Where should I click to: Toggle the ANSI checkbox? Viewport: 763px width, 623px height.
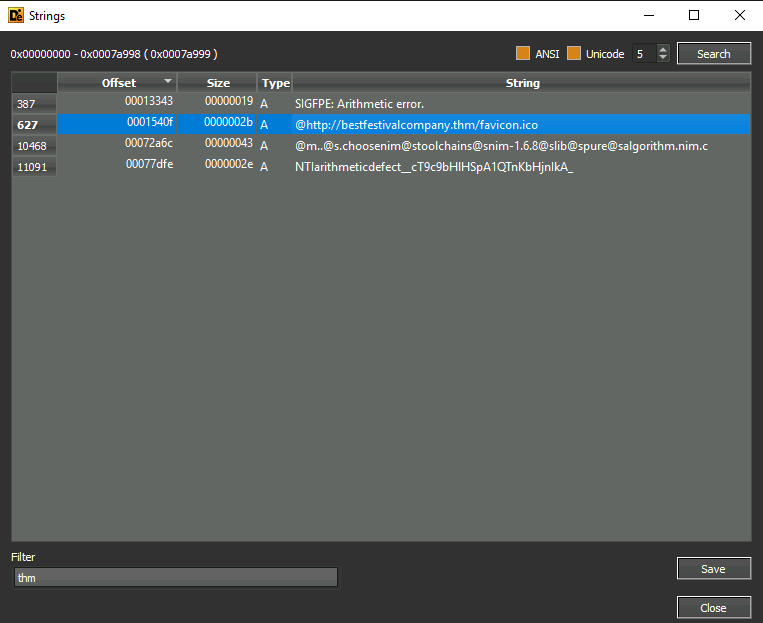(x=523, y=54)
